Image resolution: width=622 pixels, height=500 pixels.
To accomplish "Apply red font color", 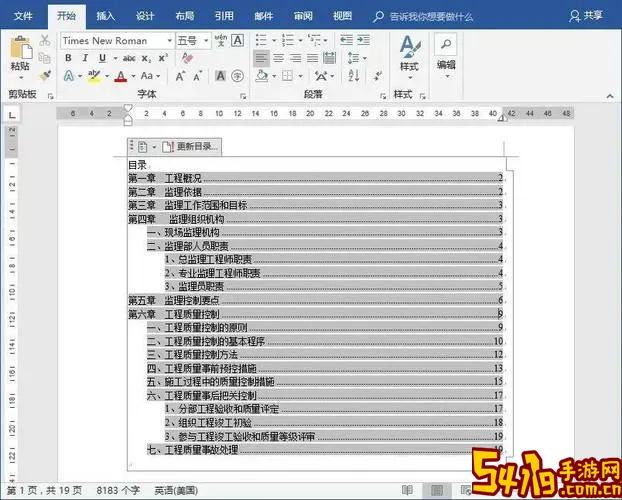I will [121, 76].
